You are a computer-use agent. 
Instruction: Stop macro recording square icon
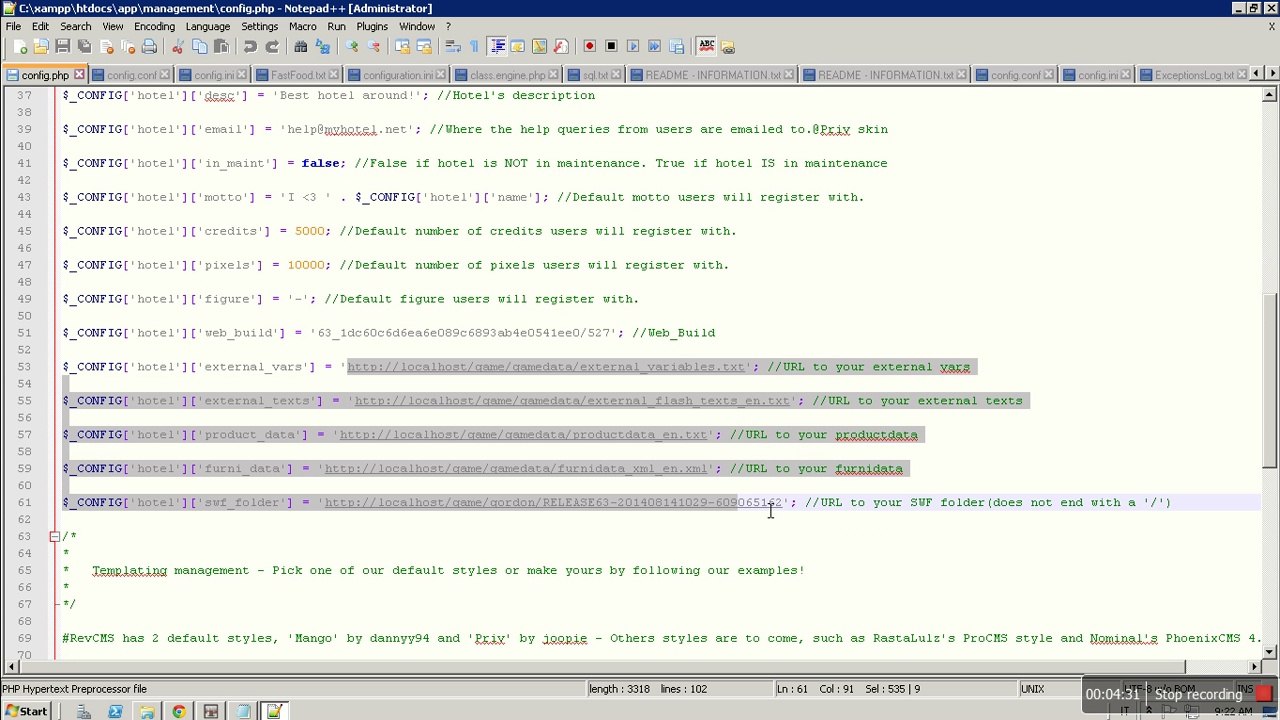[x=611, y=46]
